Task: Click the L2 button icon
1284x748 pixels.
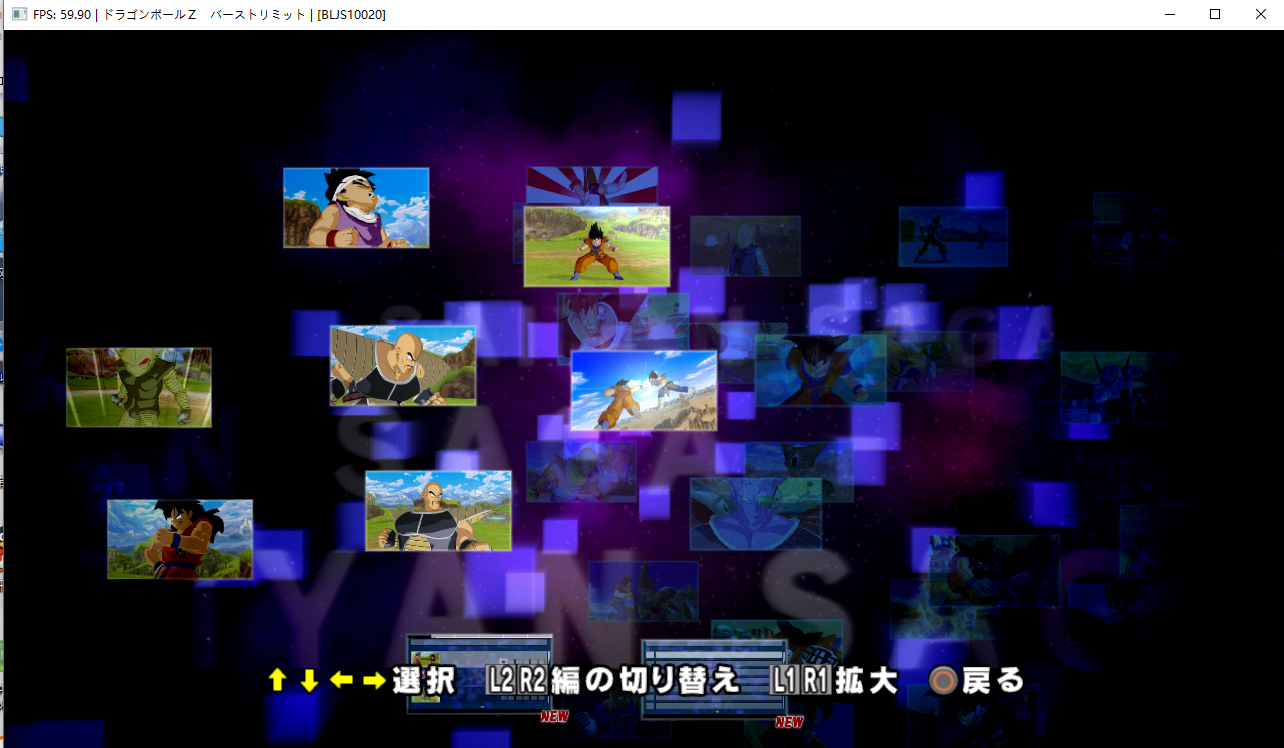Action: point(501,681)
